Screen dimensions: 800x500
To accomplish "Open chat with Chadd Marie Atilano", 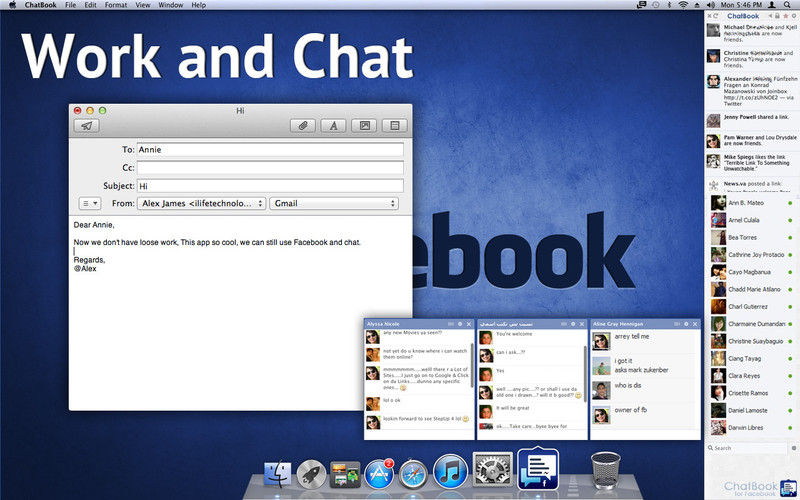I will pos(752,289).
